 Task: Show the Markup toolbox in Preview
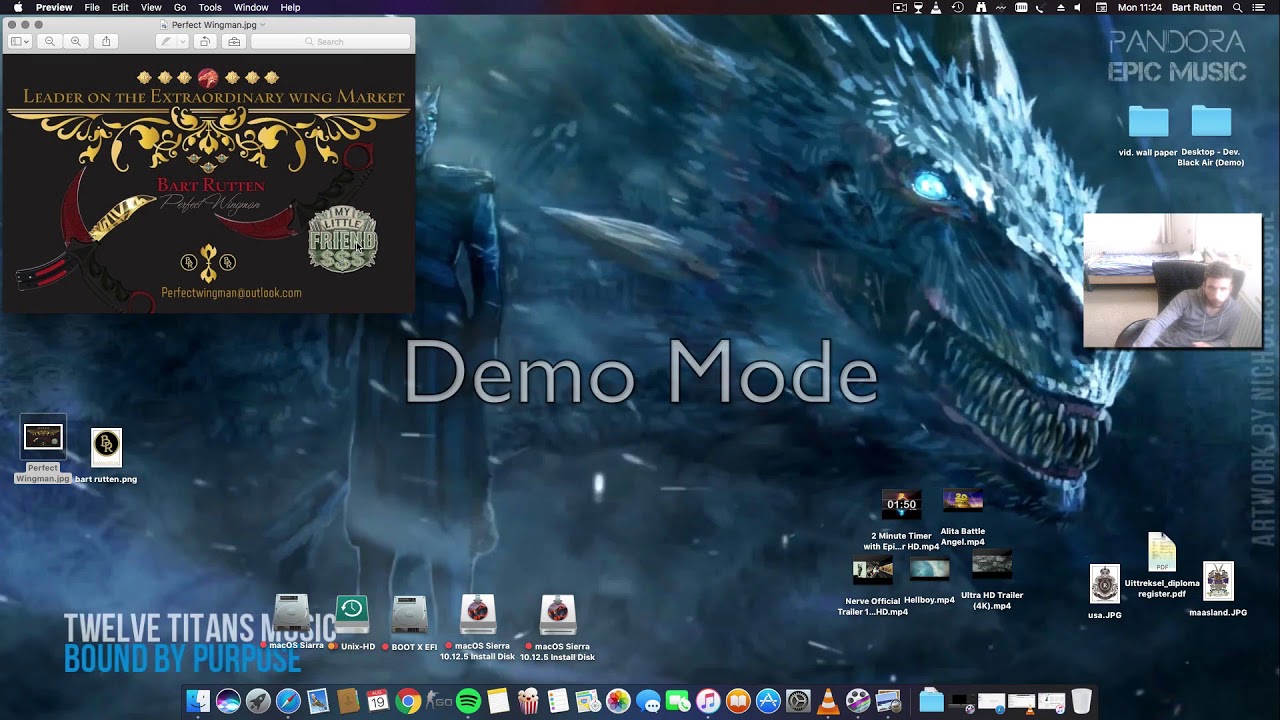(x=234, y=41)
